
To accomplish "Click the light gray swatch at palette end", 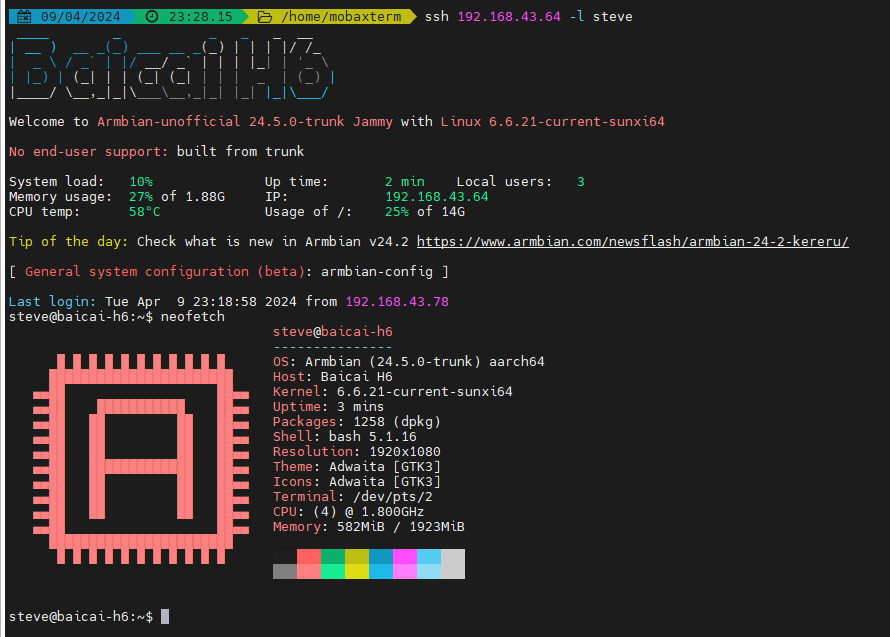I will pos(453,563).
